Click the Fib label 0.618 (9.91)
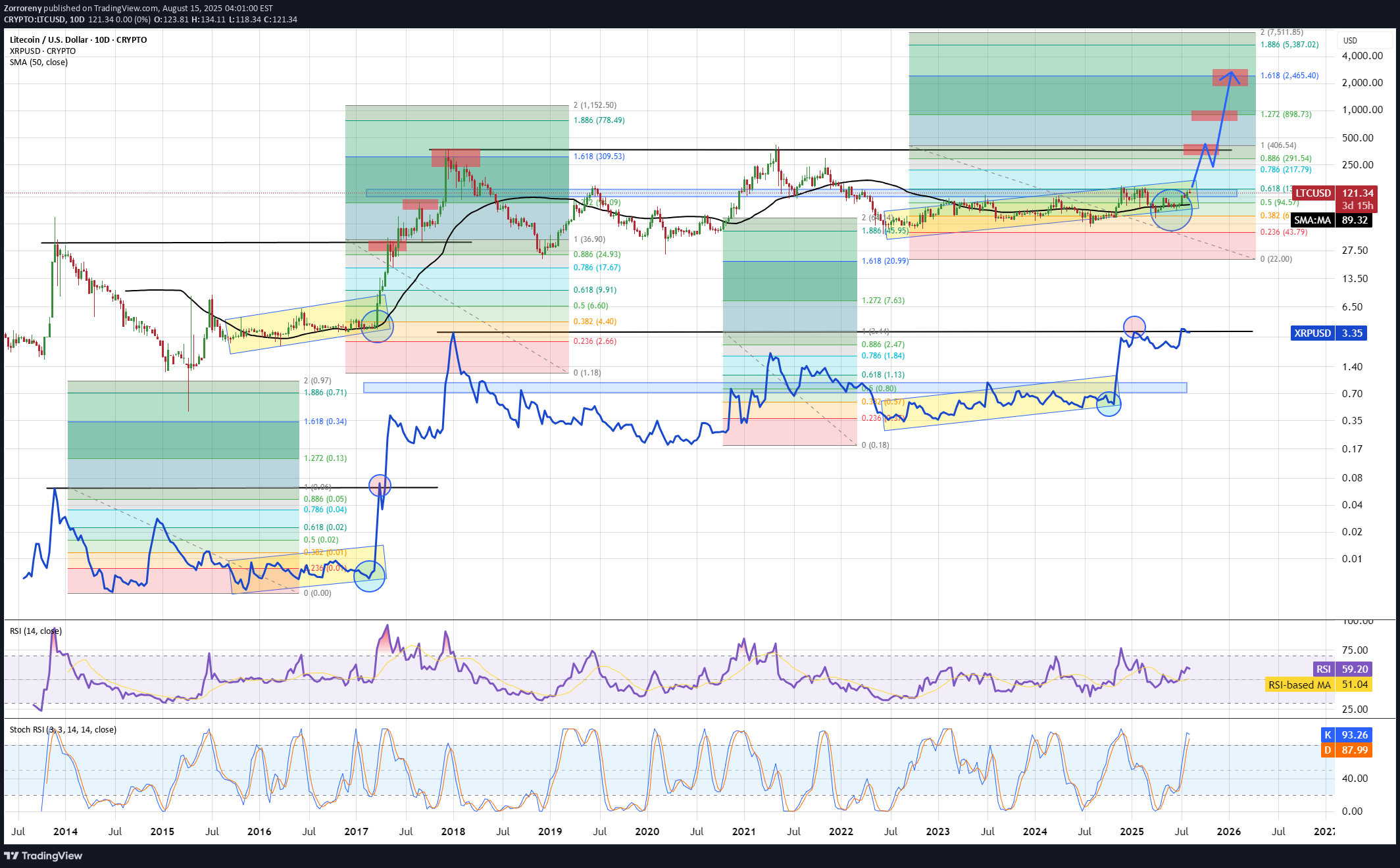The width and height of the screenshot is (1400, 868). (595, 290)
